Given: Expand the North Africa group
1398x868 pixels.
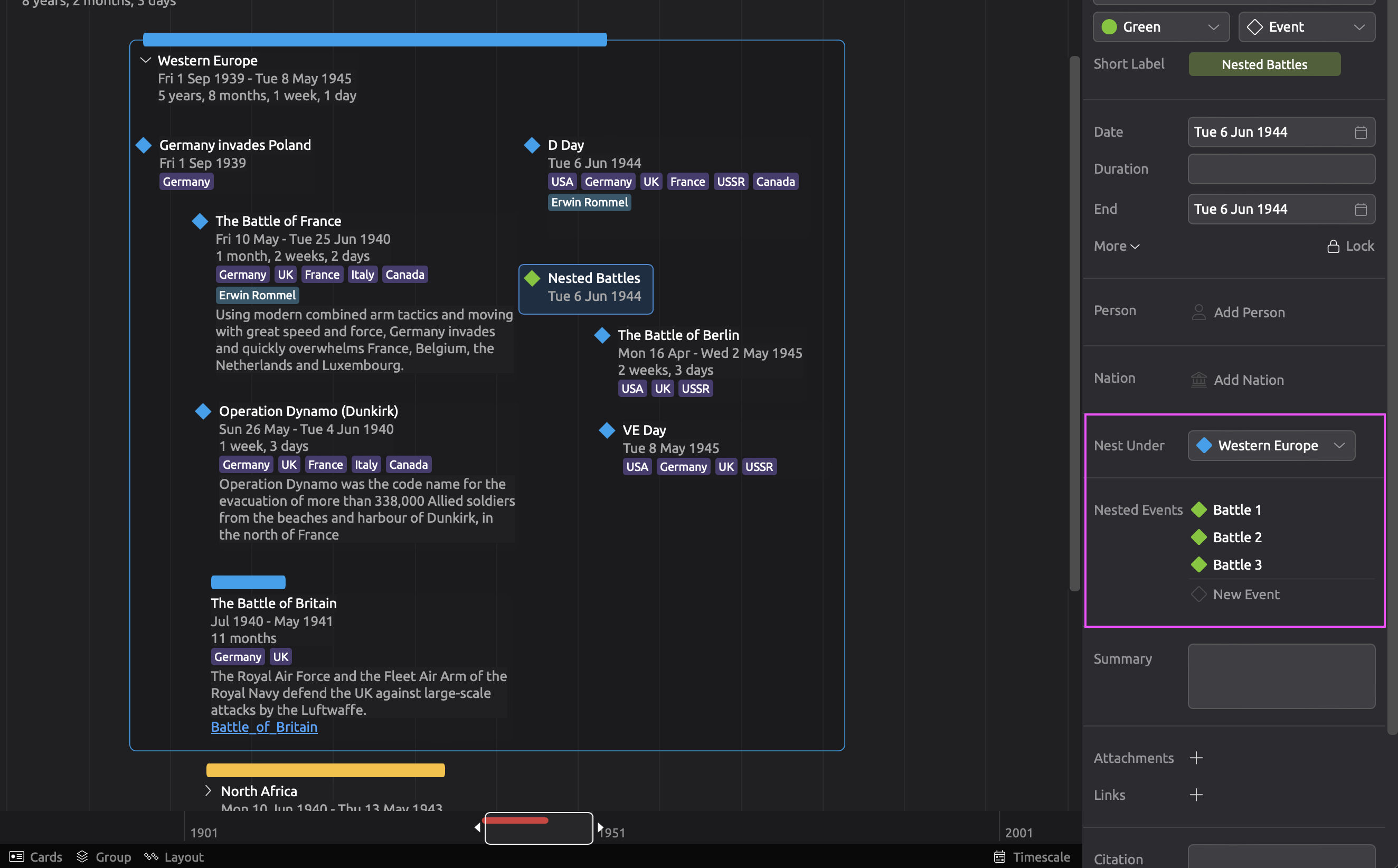Looking at the screenshot, I should point(208,790).
